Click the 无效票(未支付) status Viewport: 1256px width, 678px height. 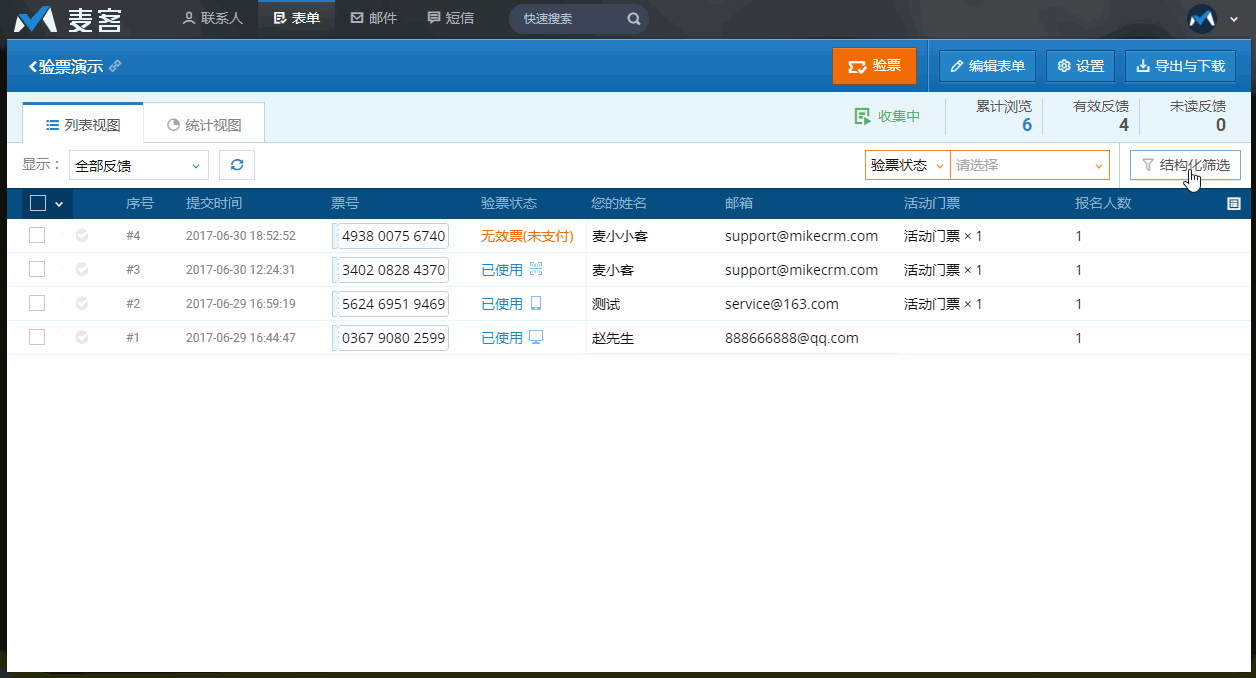click(x=527, y=236)
